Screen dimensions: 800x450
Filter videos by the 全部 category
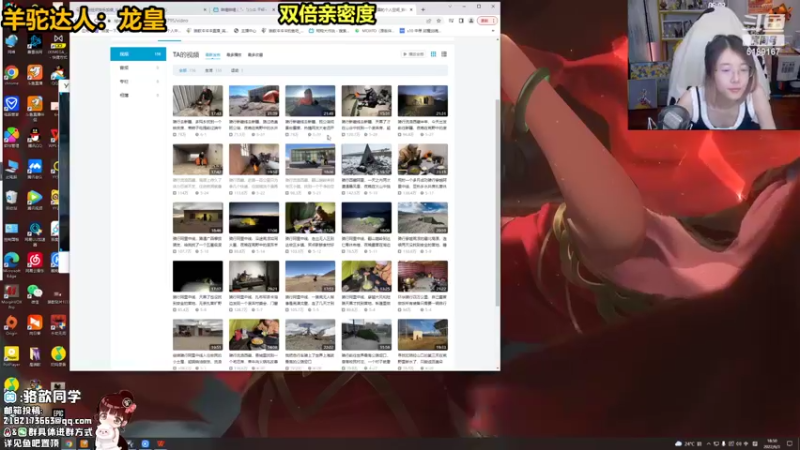click(x=187, y=70)
